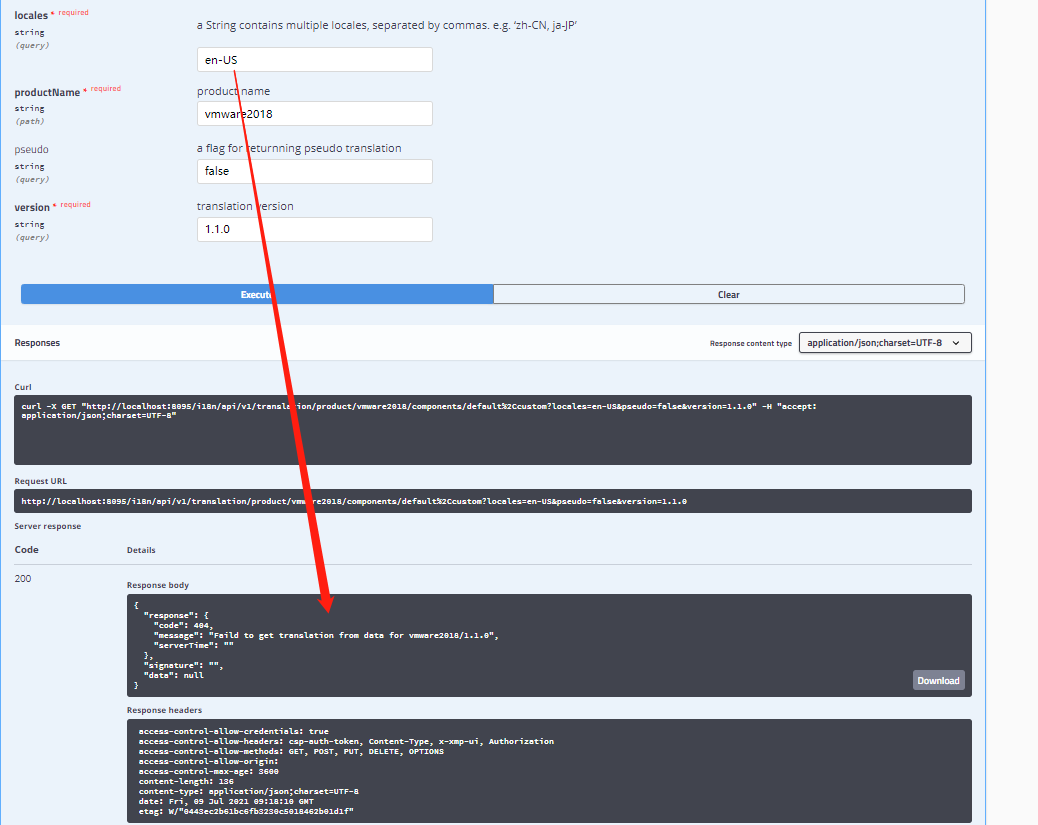This screenshot has width=1038, height=825.
Task: Select the 200 status code in Code column
Action: tap(22, 578)
